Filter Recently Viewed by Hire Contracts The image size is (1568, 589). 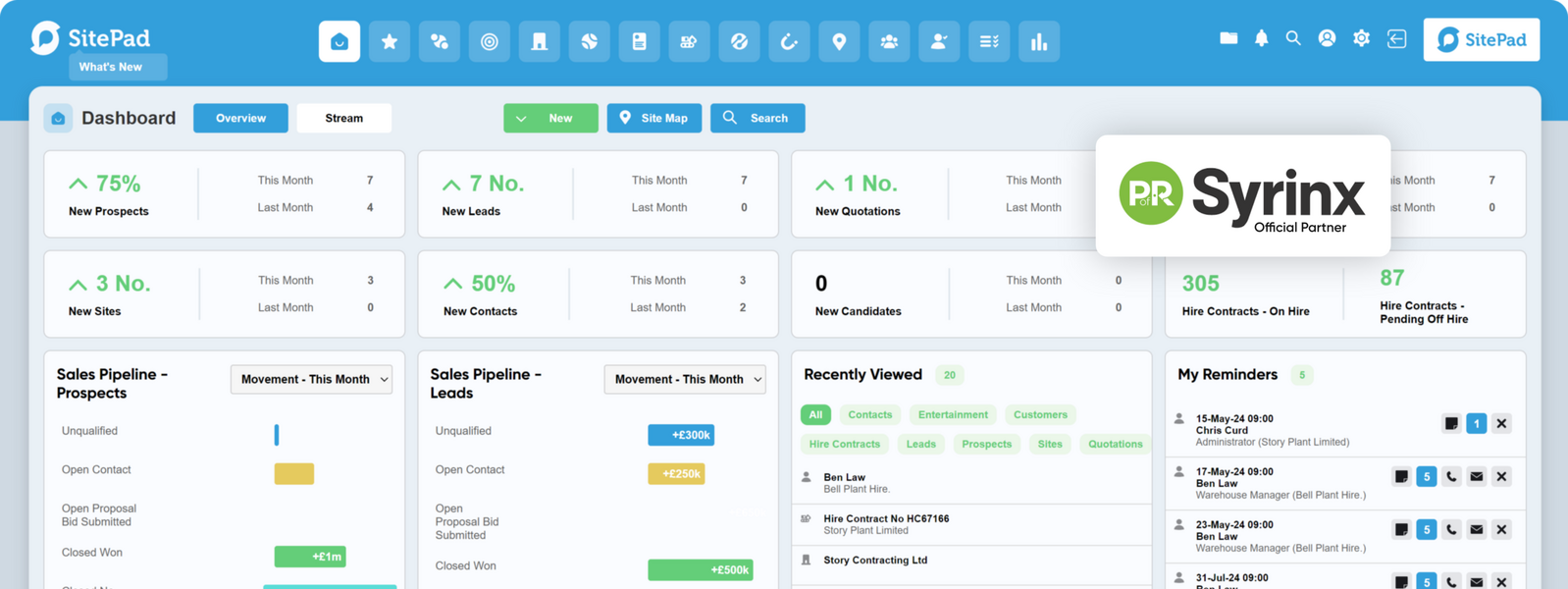(845, 444)
